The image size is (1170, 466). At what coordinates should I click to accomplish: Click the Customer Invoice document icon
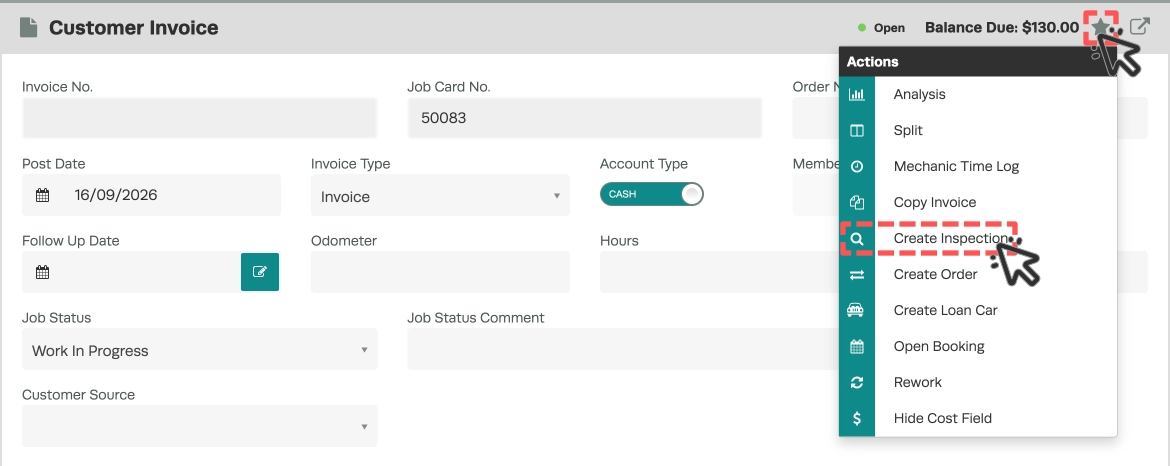[x=28, y=28]
